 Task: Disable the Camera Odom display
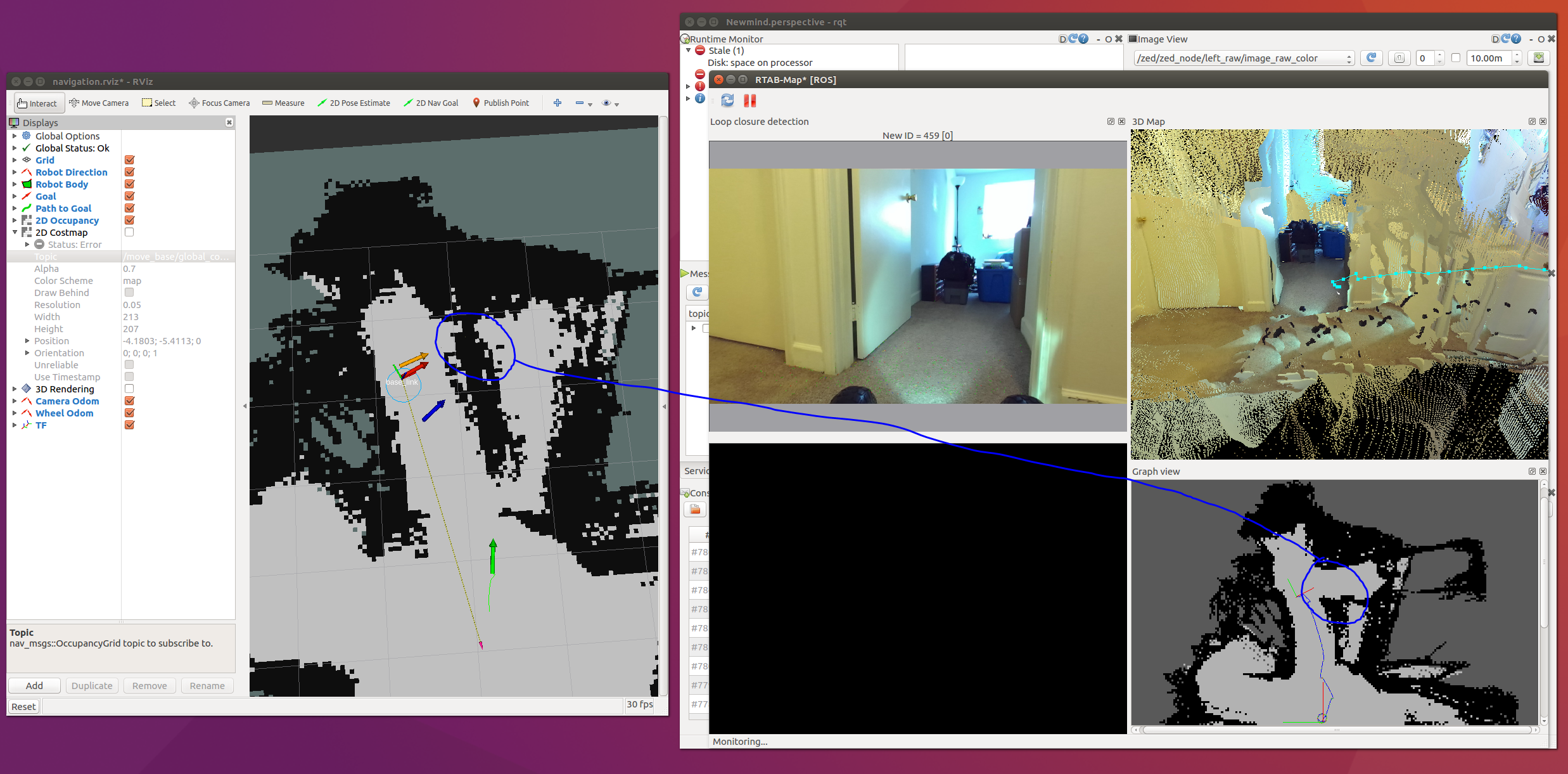(129, 401)
